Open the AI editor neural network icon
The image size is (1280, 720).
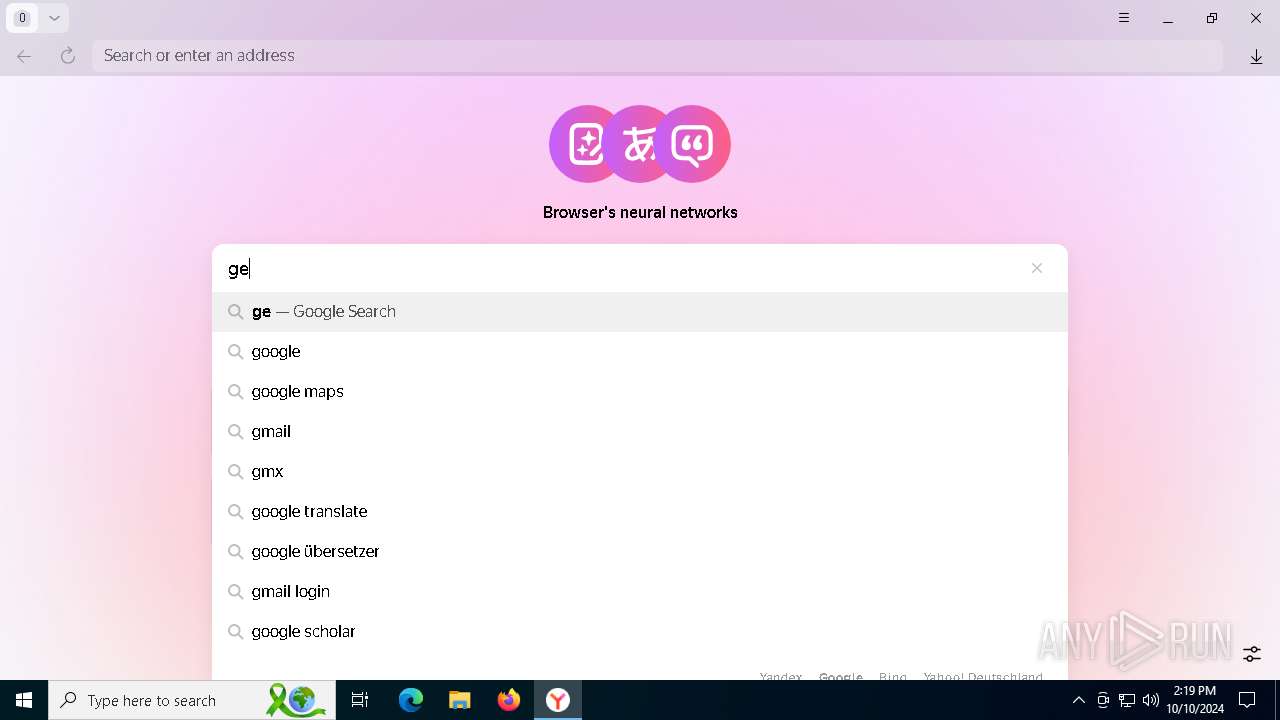point(583,144)
